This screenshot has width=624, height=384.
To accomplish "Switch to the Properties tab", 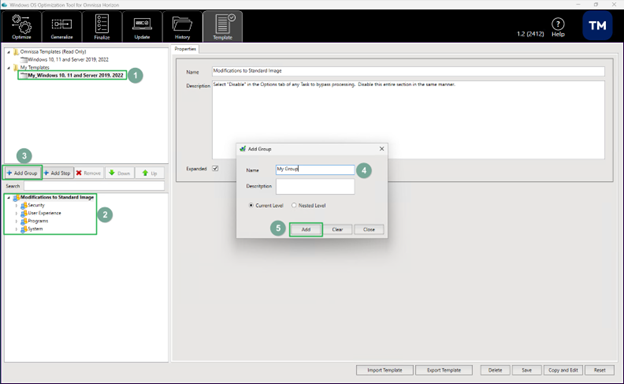I will (x=185, y=49).
